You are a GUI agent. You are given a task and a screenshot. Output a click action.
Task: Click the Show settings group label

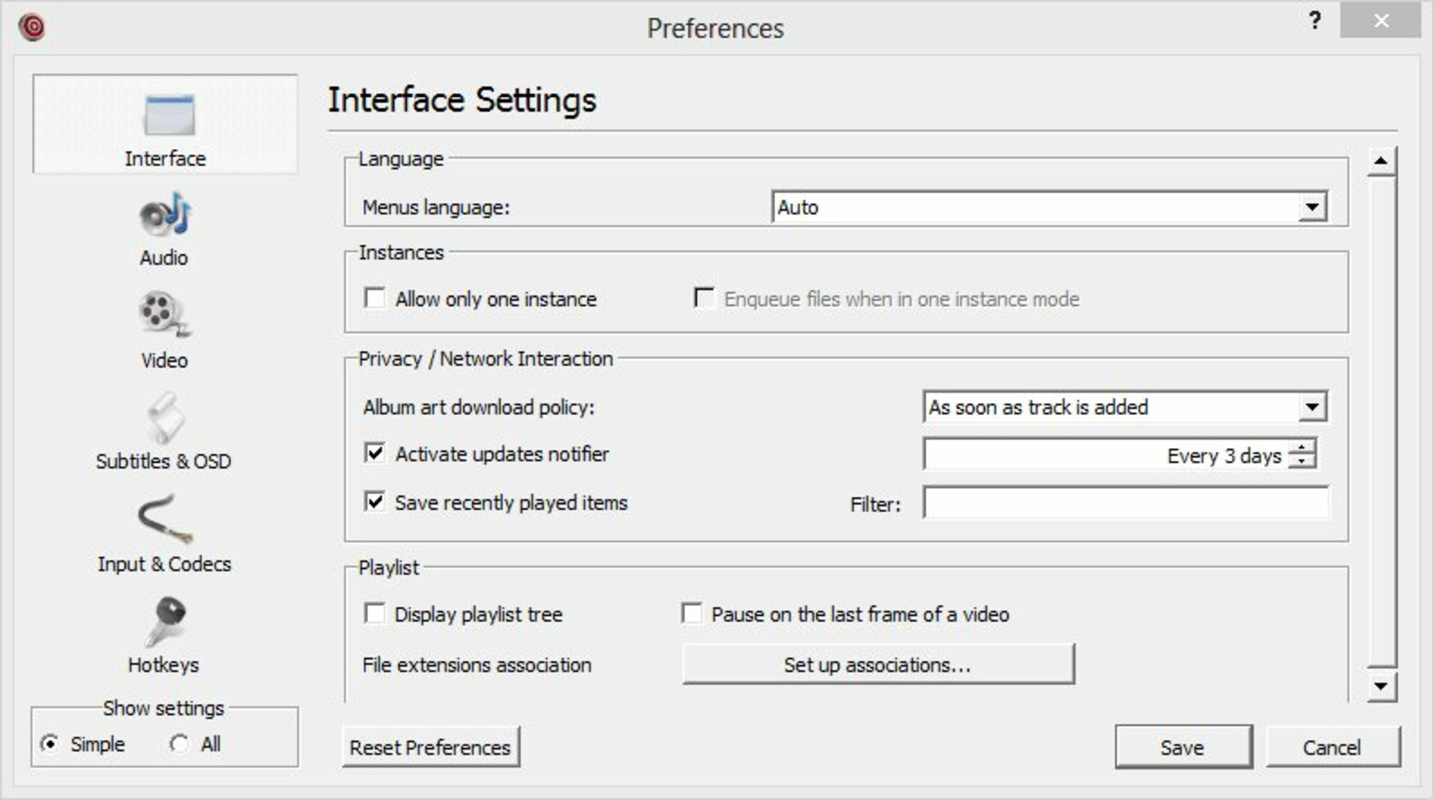click(x=164, y=708)
